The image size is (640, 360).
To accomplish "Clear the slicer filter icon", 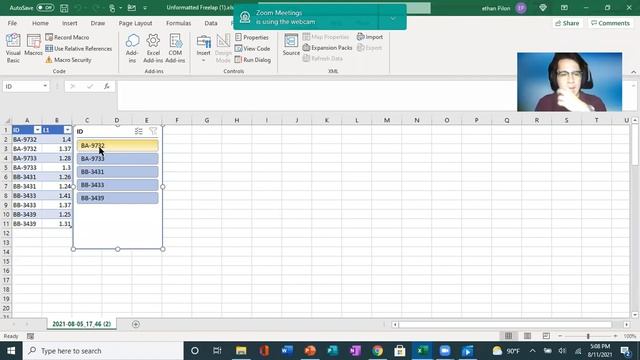I will click(153, 131).
